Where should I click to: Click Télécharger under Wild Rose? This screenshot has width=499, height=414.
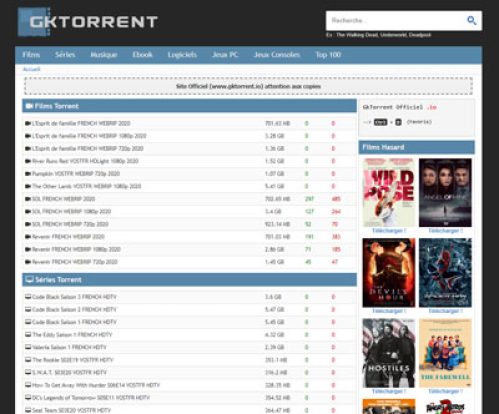[x=389, y=231]
